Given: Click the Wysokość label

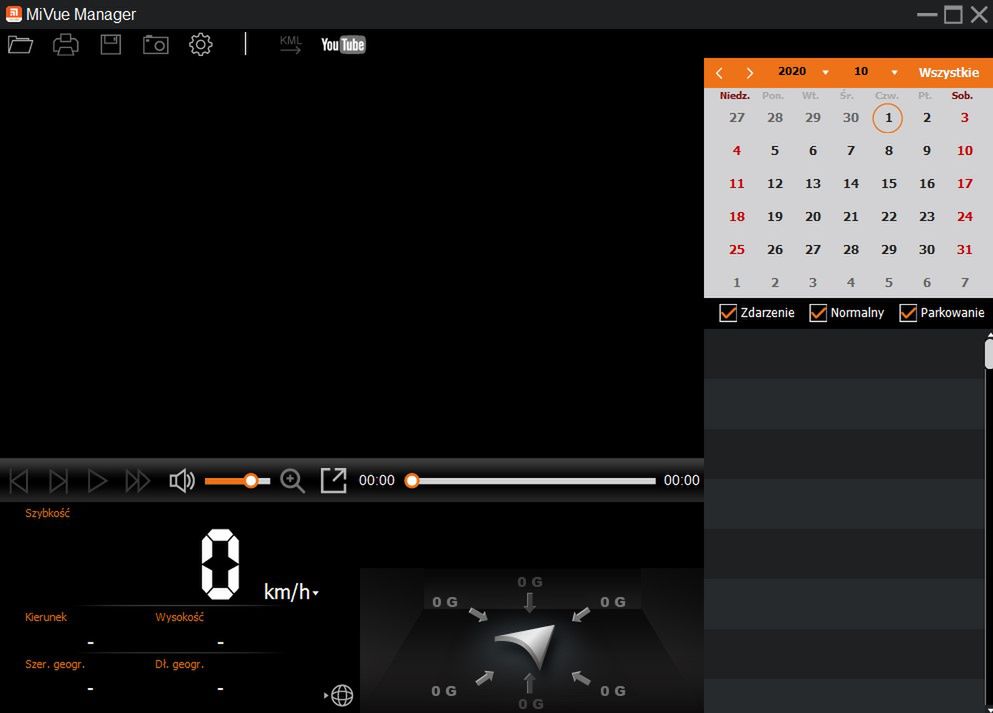Looking at the screenshot, I should [x=179, y=617].
